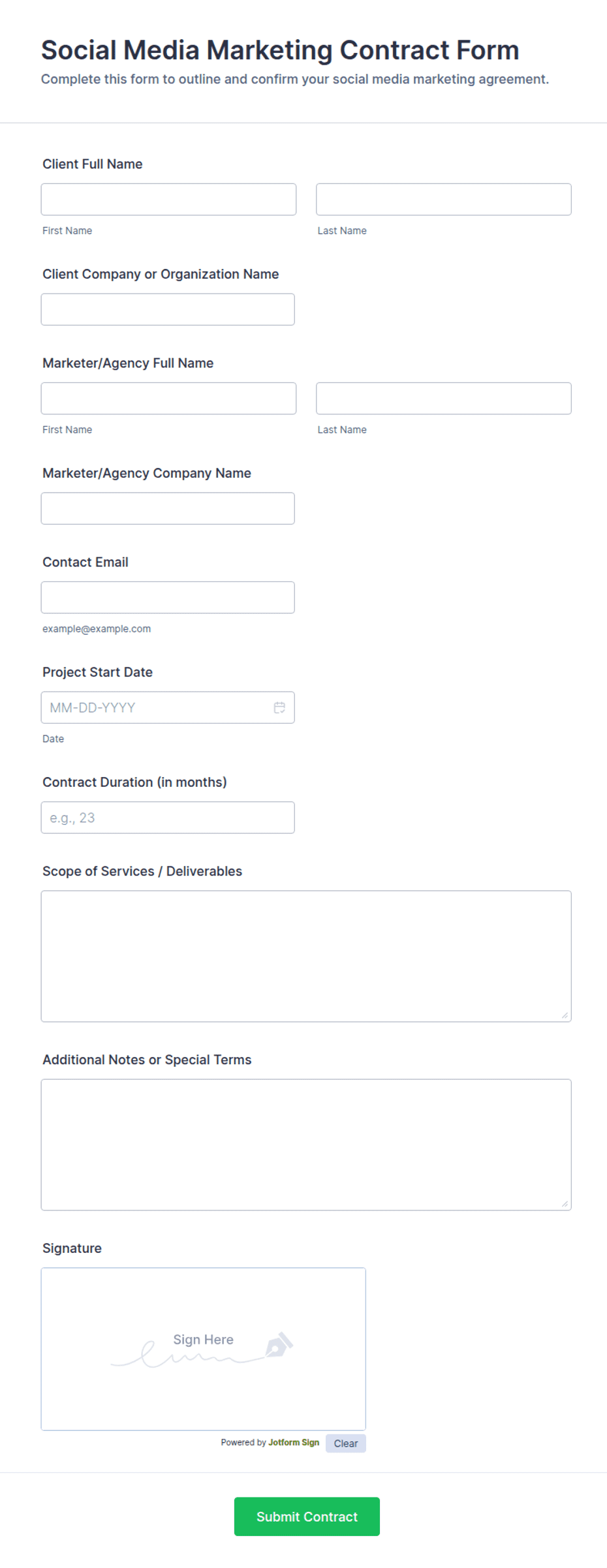Clear the signature

point(346,1443)
